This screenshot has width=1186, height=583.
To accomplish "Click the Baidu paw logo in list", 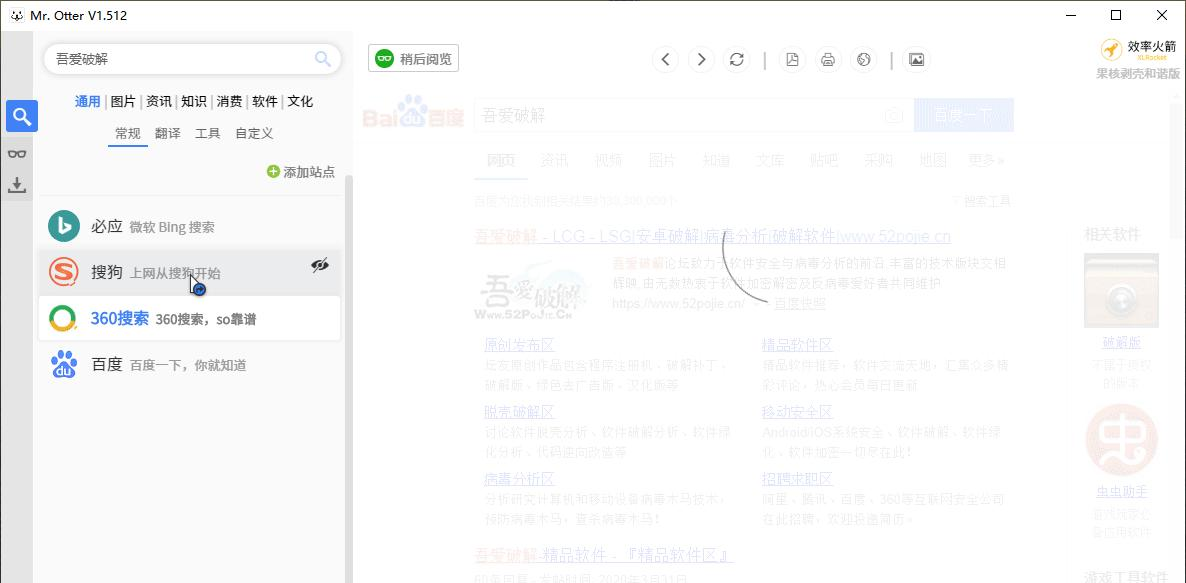I will [64, 364].
